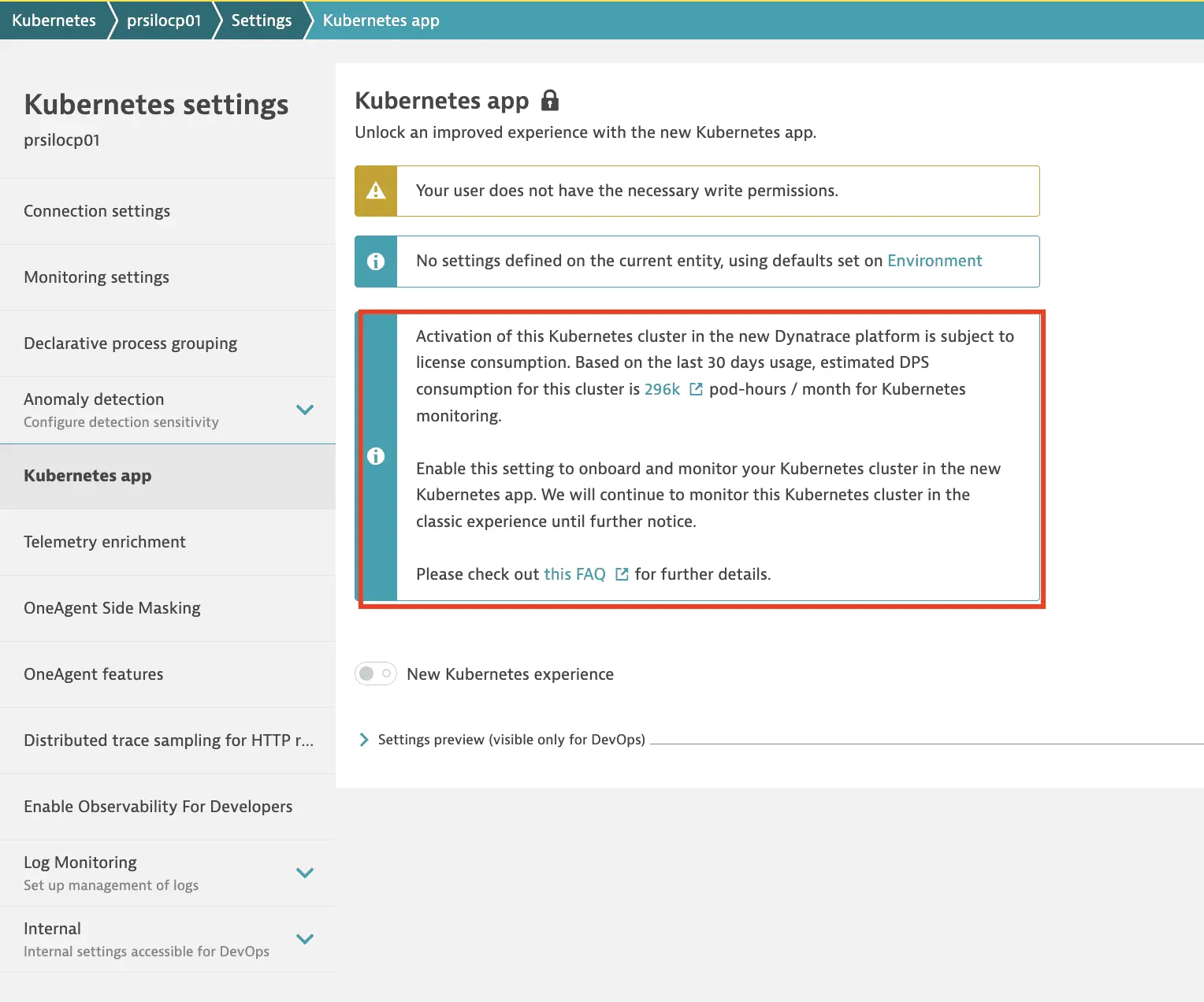
Task: Expand Anomaly detection chevron
Action: 305,410
